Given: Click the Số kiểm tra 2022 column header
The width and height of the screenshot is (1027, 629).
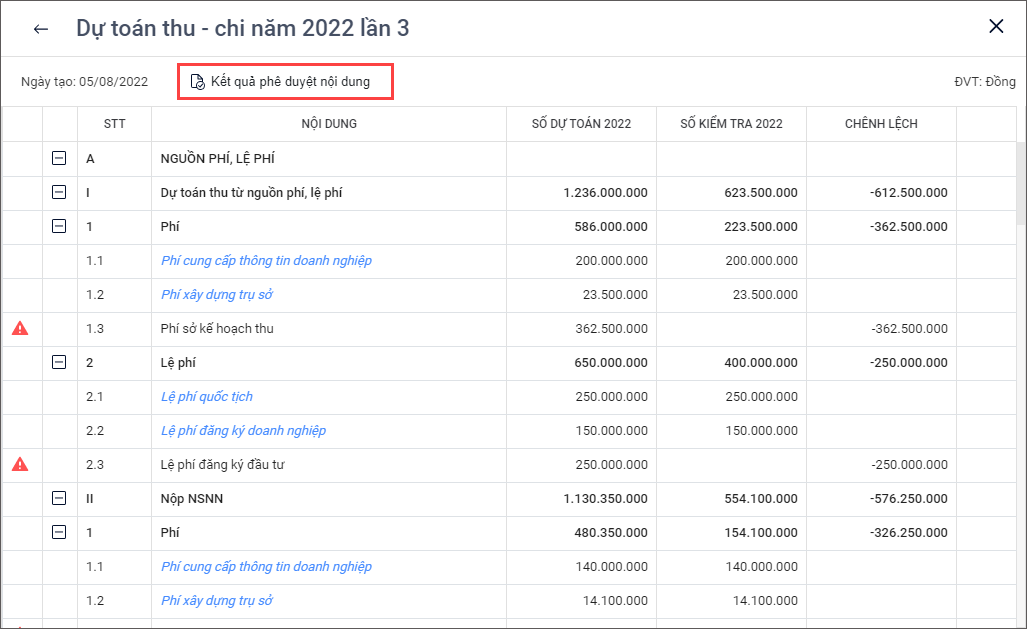Looking at the screenshot, I should tap(731, 124).
